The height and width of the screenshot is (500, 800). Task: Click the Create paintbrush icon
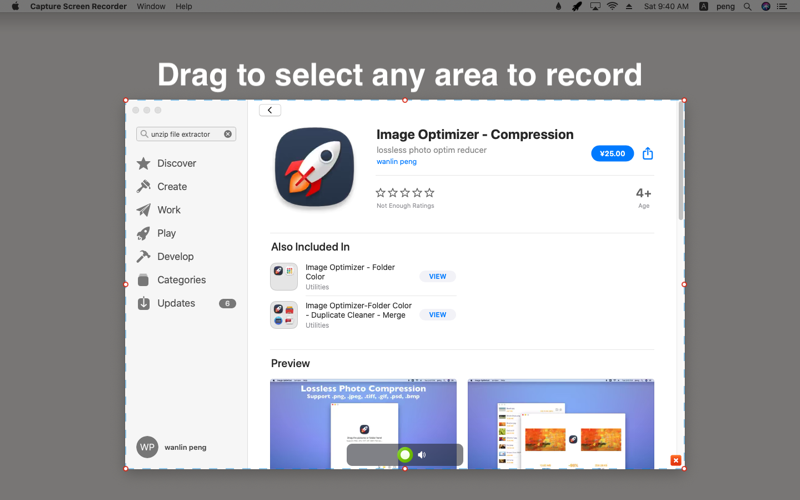[143, 187]
